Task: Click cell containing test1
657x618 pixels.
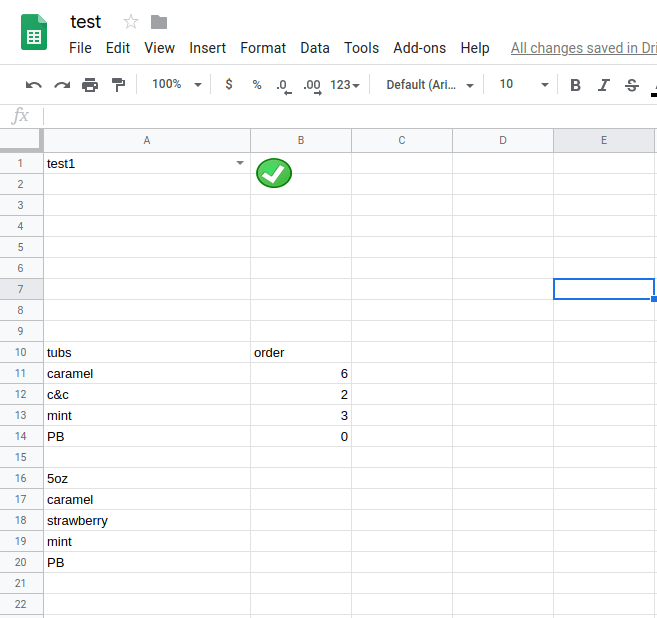Action: click(x=147, y=163)
